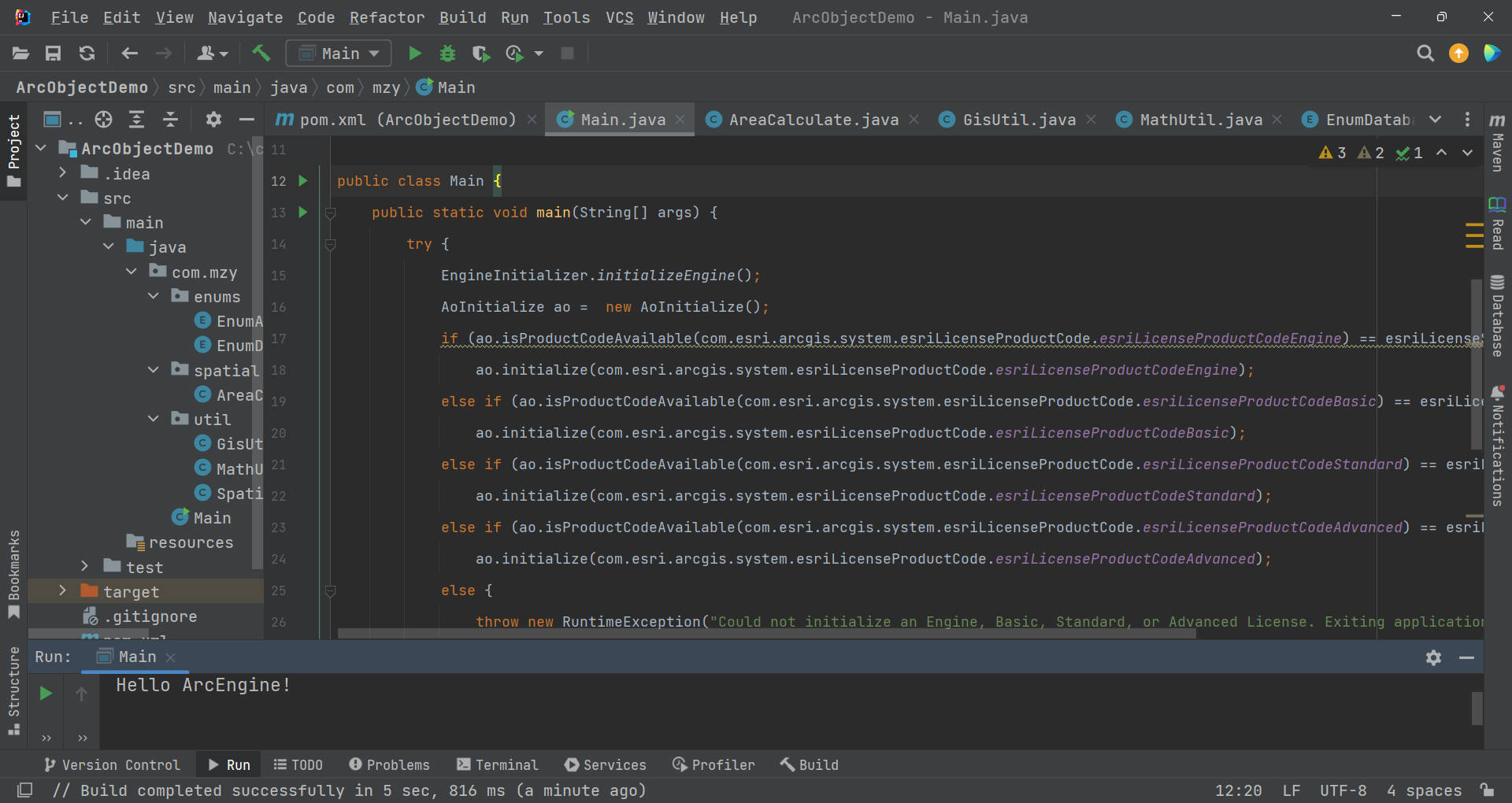Open profiler run options dropdown arrow

[539, 54]
